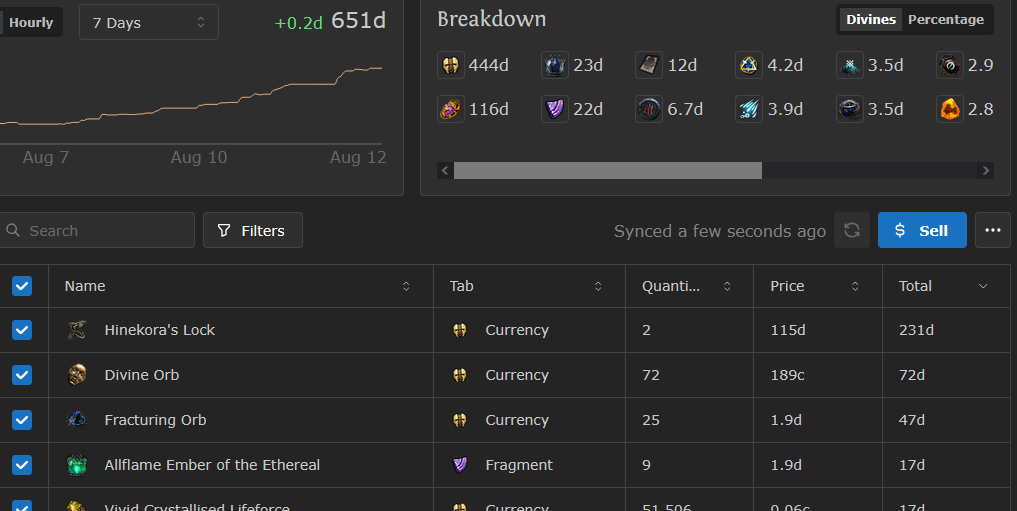The width and height of the screenshot is (1017, 511).
Task: Click Fragment tab icon in Allflame Ember row
Action: click(460, 465)
